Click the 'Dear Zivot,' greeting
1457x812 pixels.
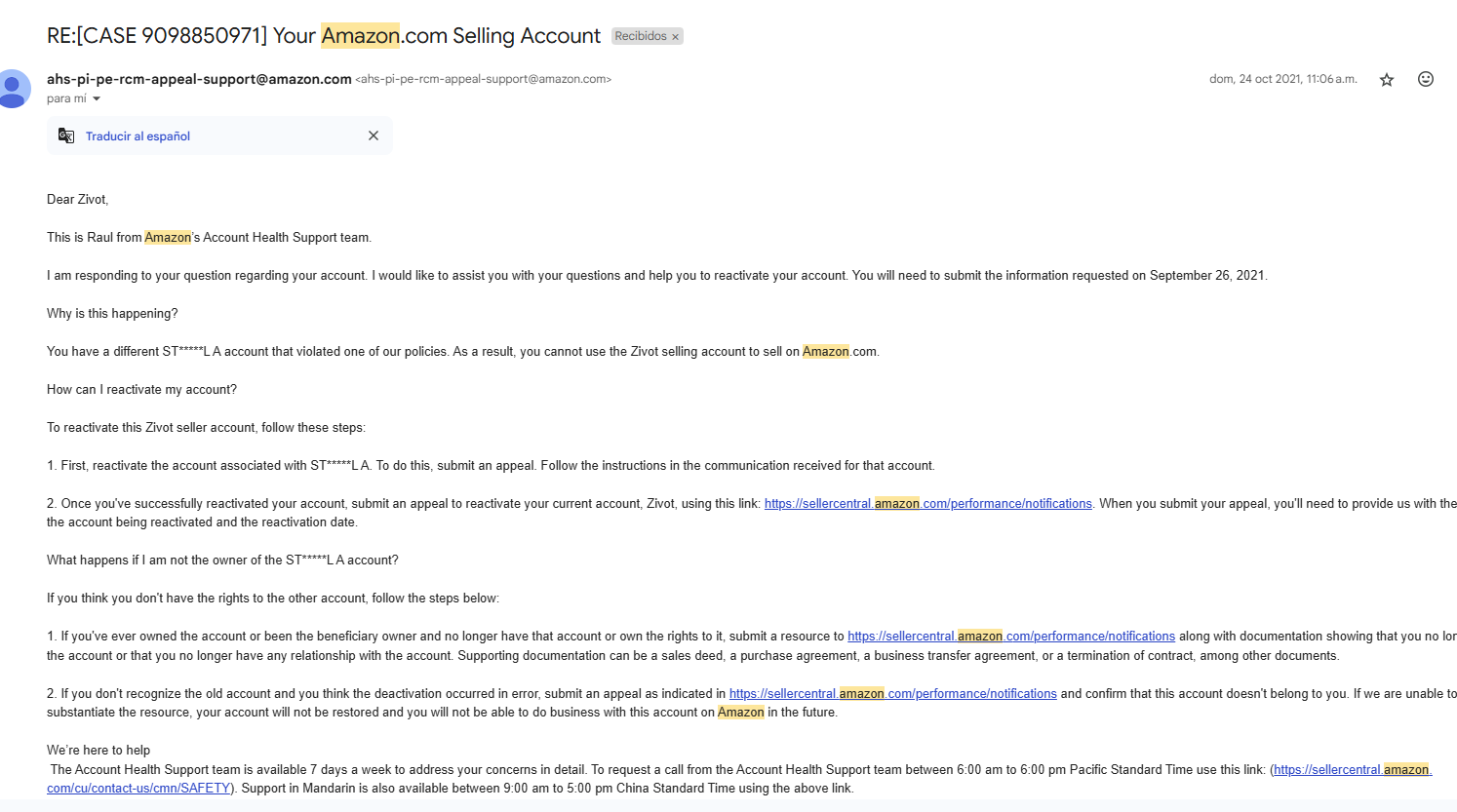pyautogui.click(x=78, y=199)
